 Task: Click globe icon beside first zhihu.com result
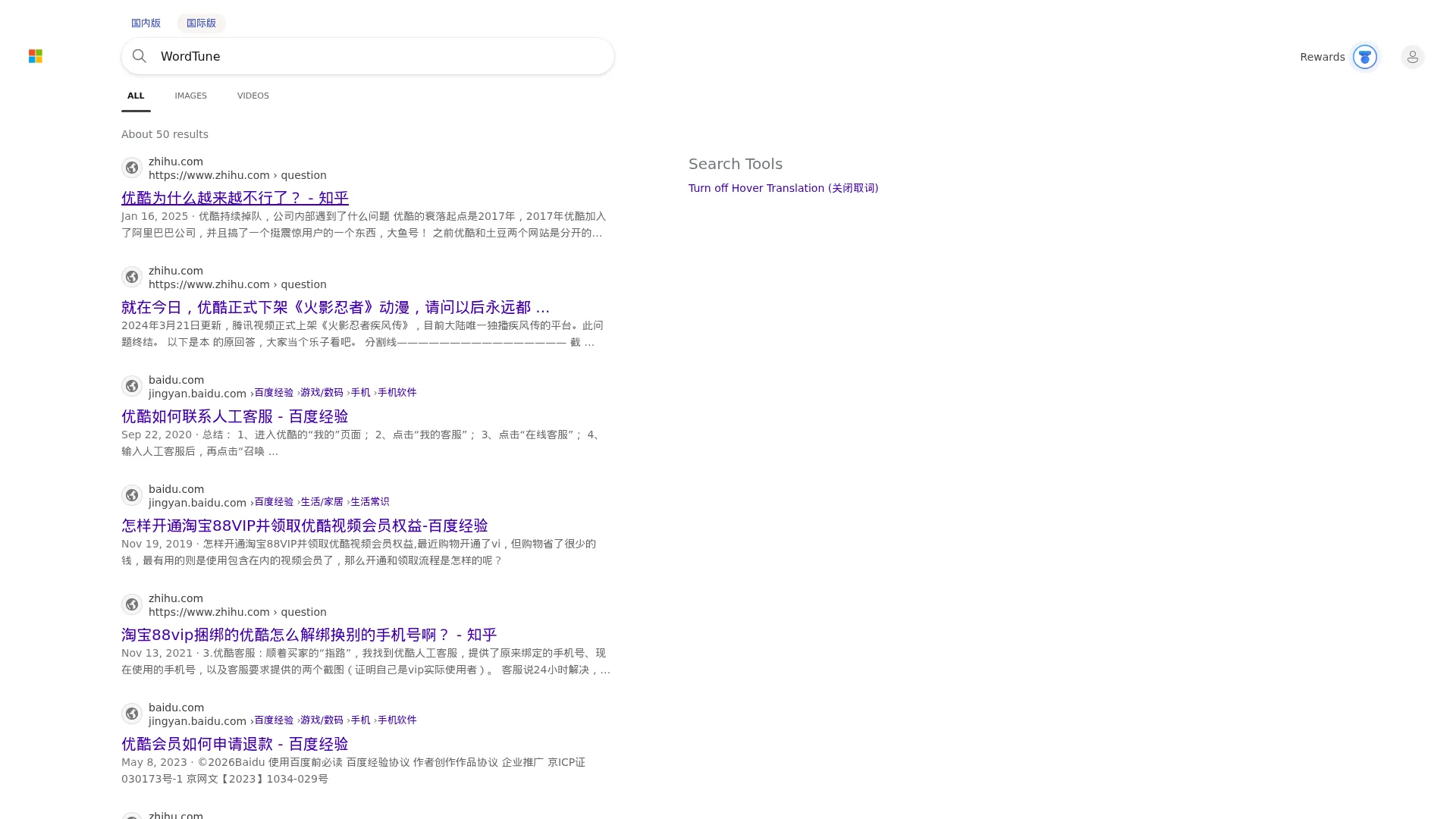(x=132, y=168)
